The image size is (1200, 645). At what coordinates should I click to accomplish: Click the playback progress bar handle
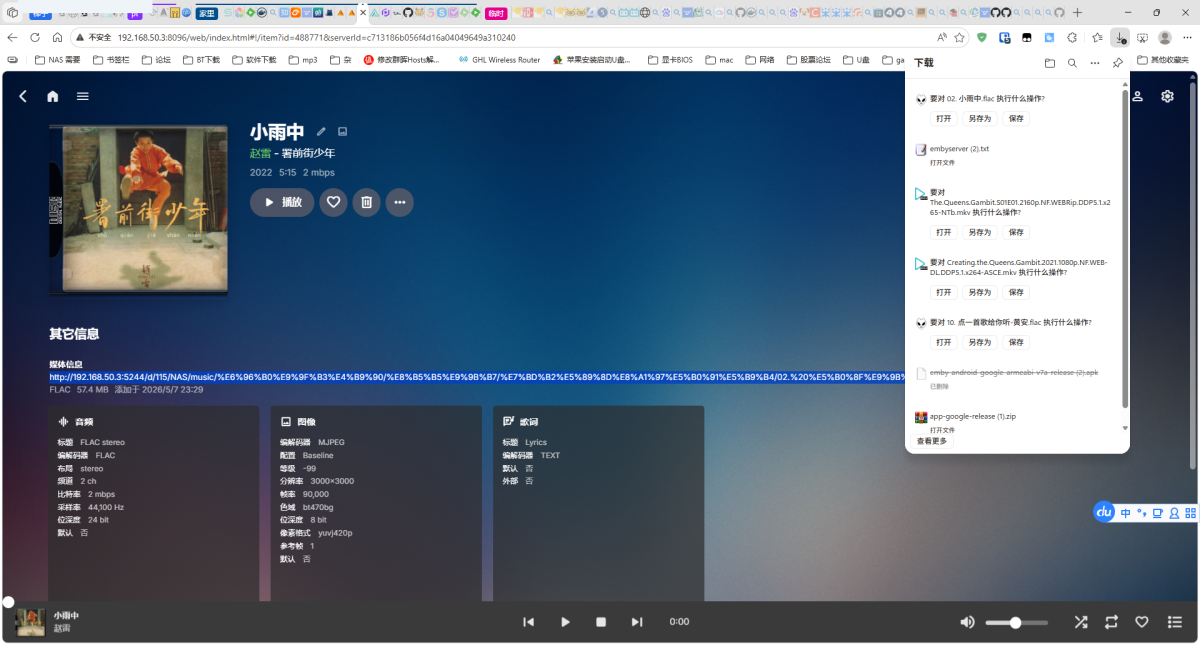point(8,602)
